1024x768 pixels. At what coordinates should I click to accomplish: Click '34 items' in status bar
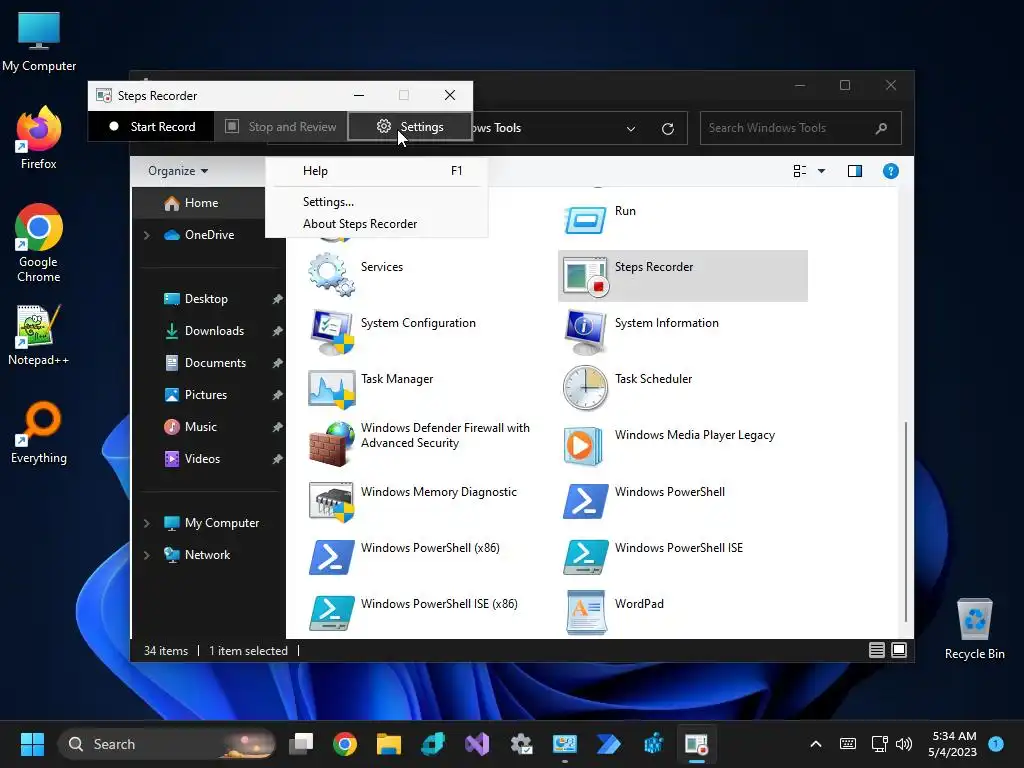[x=166, y=651]
